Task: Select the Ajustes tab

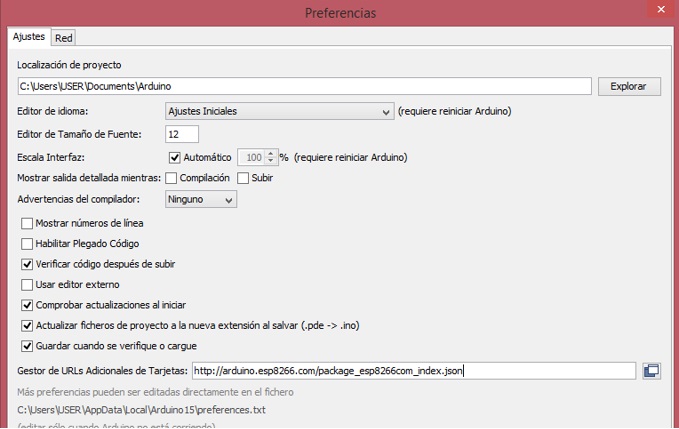Action: 28,37
